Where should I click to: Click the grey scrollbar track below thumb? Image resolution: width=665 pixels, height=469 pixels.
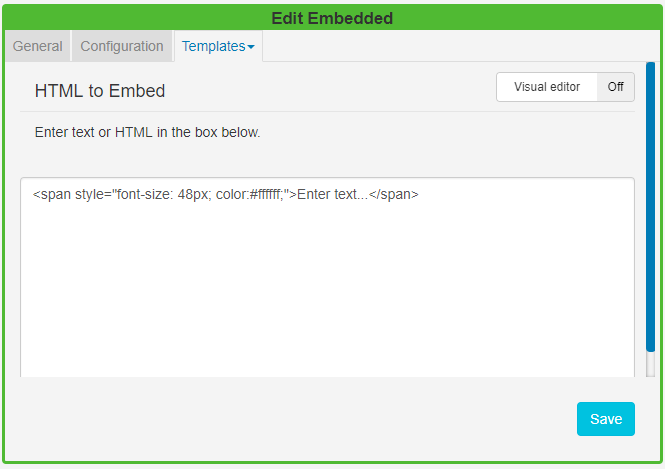[650, 366]
